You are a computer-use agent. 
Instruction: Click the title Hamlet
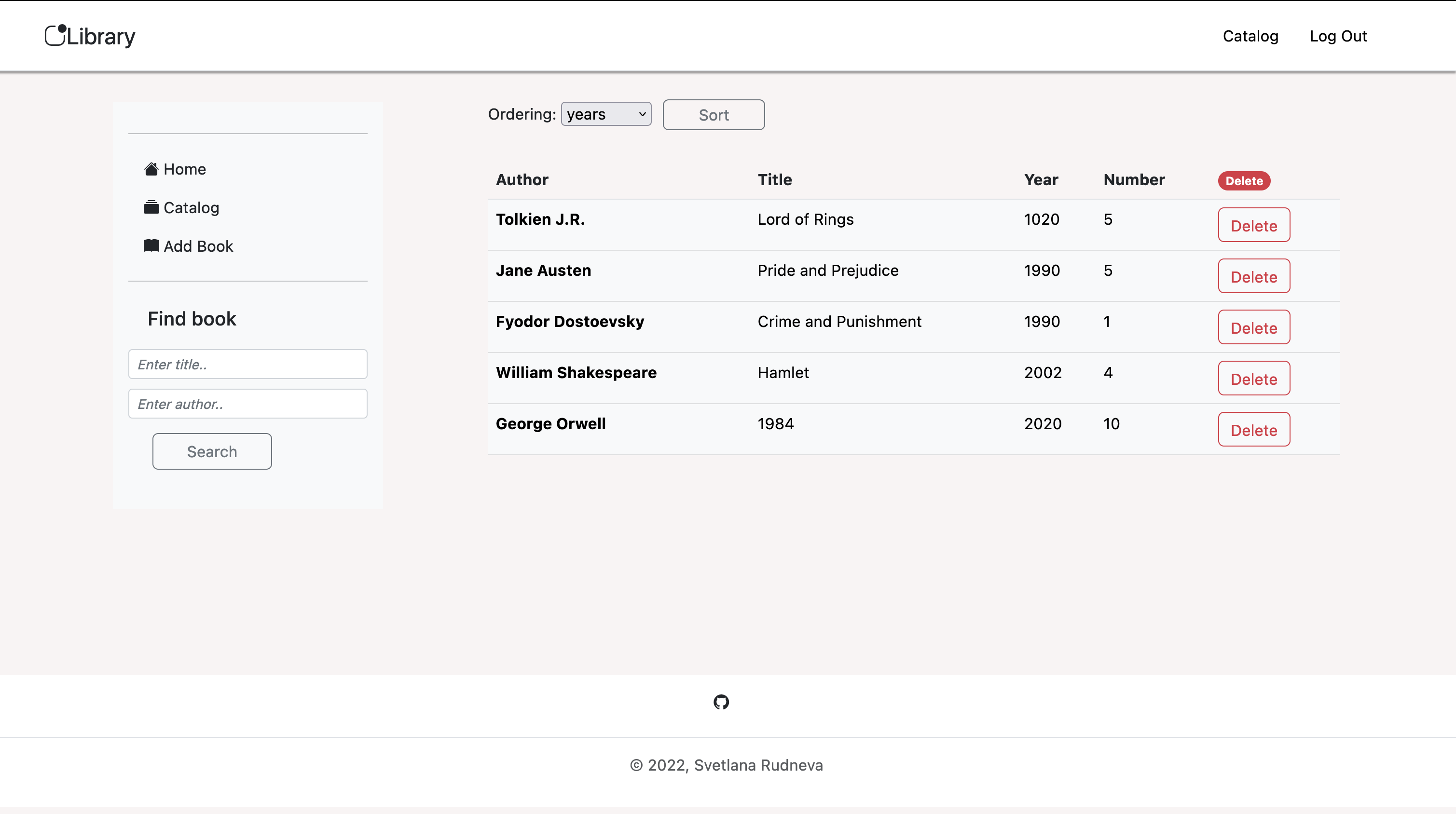tap(783, 373)
